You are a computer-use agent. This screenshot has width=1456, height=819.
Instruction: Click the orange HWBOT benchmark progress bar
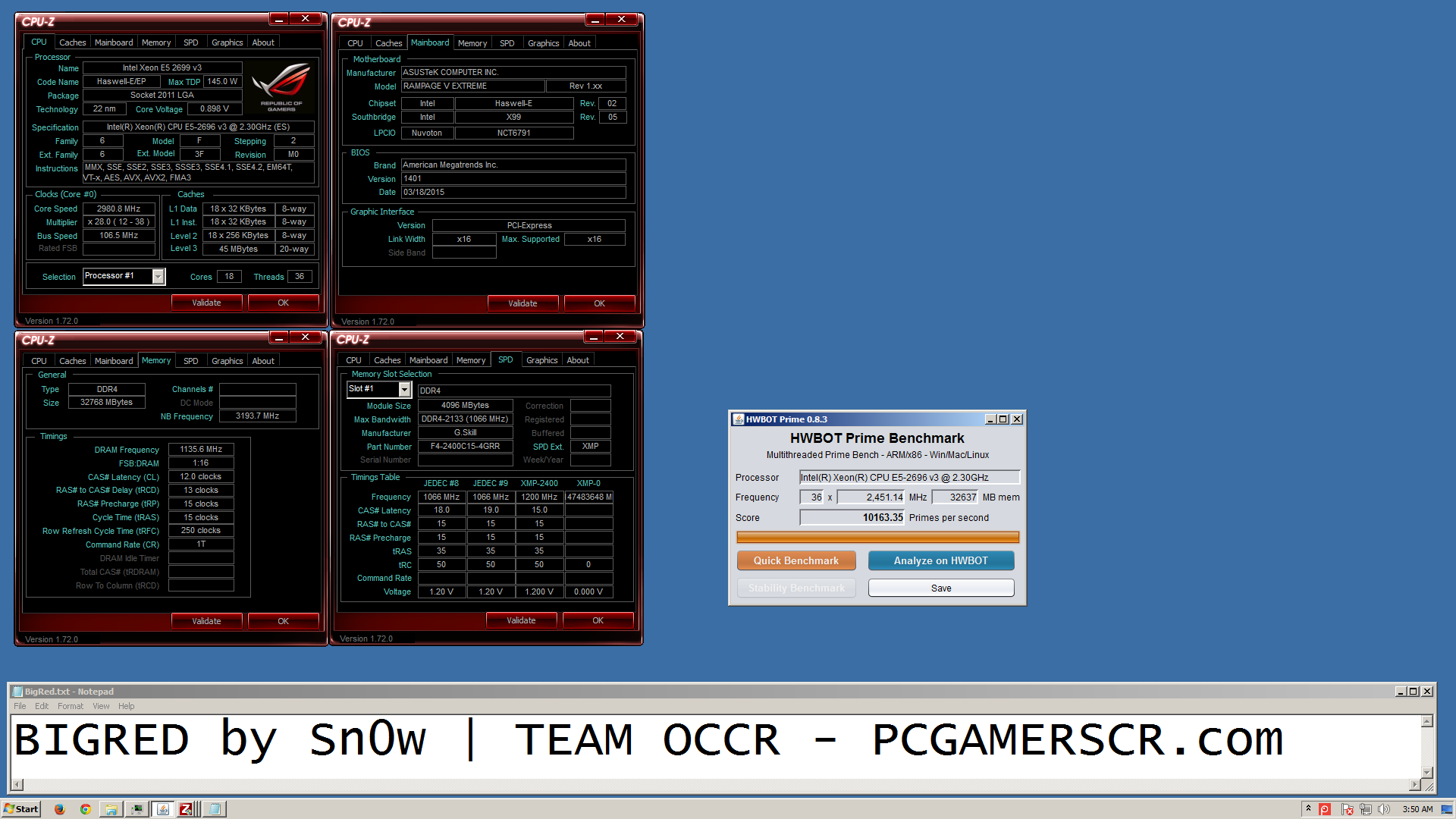click(877, 537)
